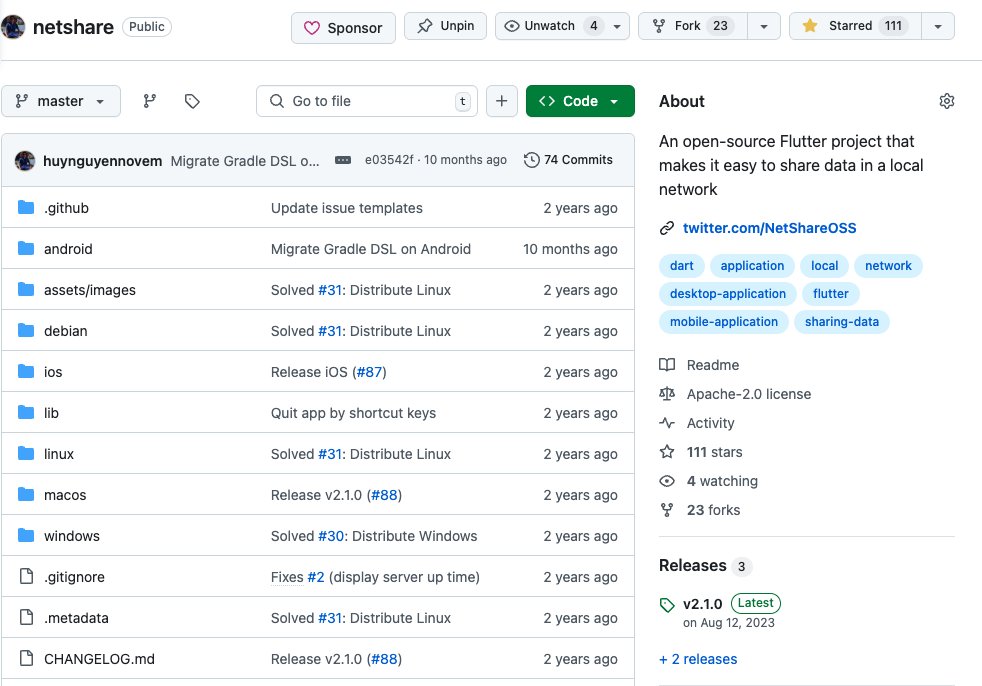
Task: Unstar the repository via Starred button
Action: [853, 26]
